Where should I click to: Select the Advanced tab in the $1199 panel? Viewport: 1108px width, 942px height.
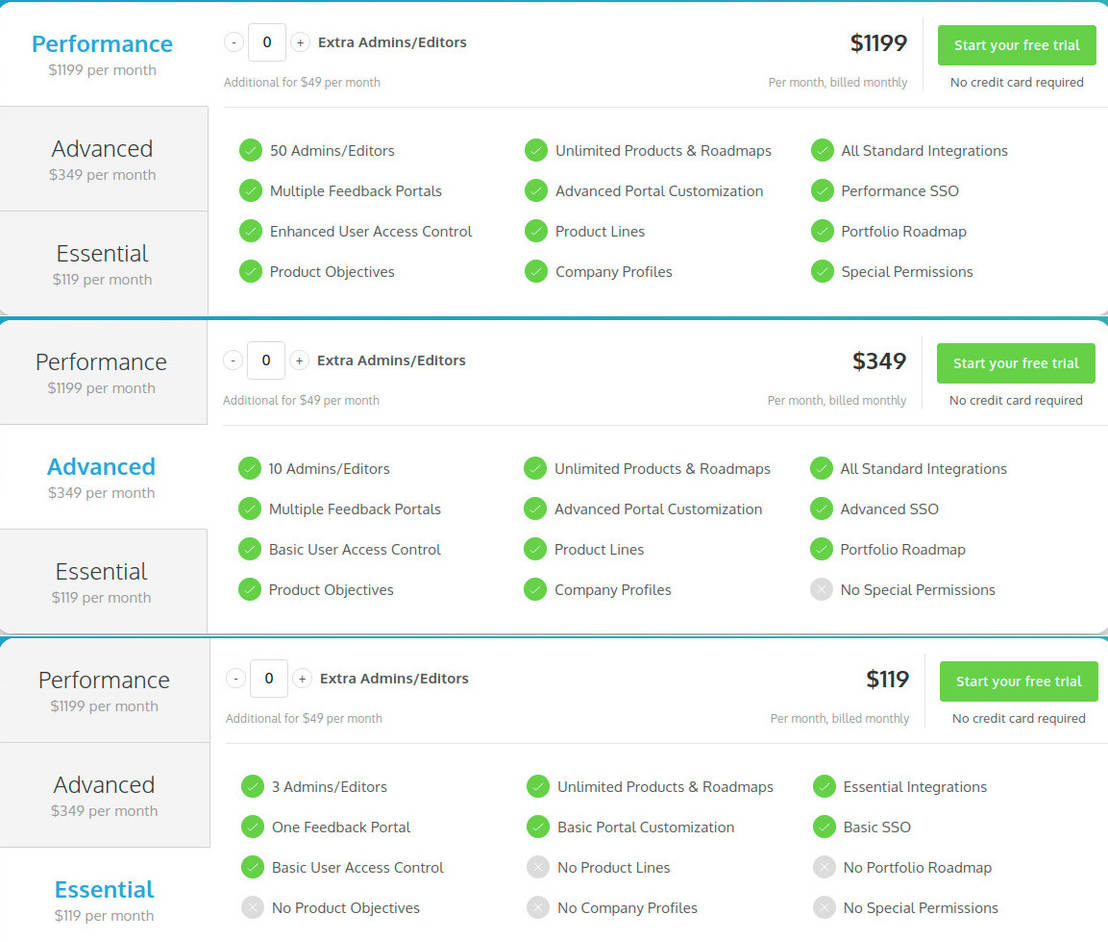tap(104, 159)
